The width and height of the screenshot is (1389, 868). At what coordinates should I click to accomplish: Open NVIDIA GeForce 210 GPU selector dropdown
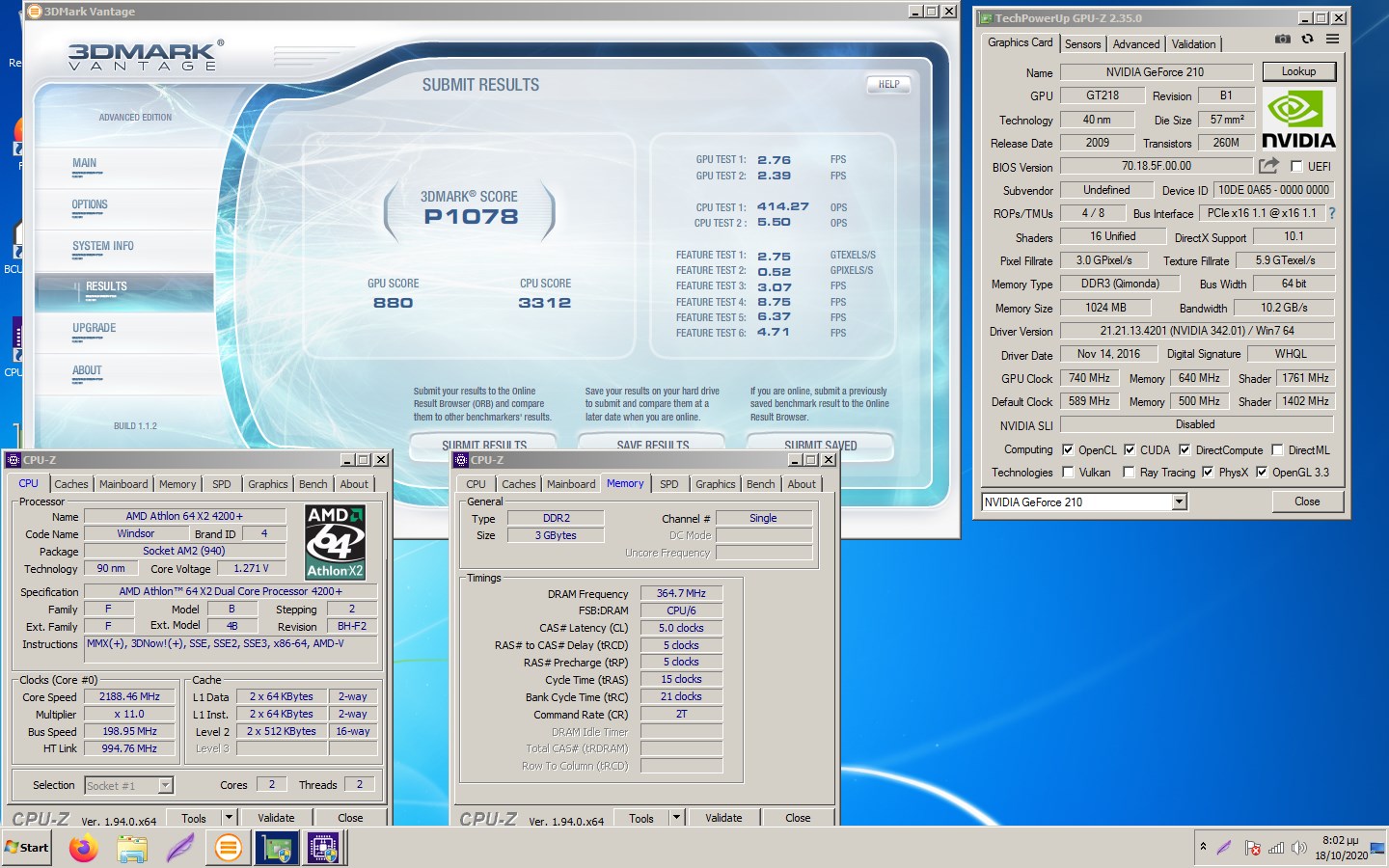[1179, 502]
